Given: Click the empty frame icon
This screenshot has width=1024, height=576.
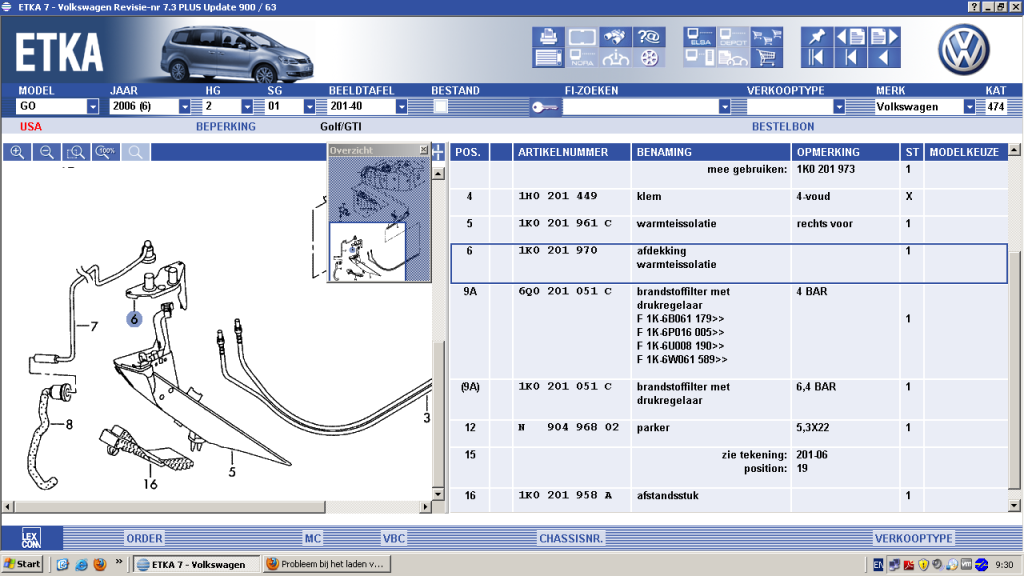Looking at the screenshot, I should pos(581,37).
